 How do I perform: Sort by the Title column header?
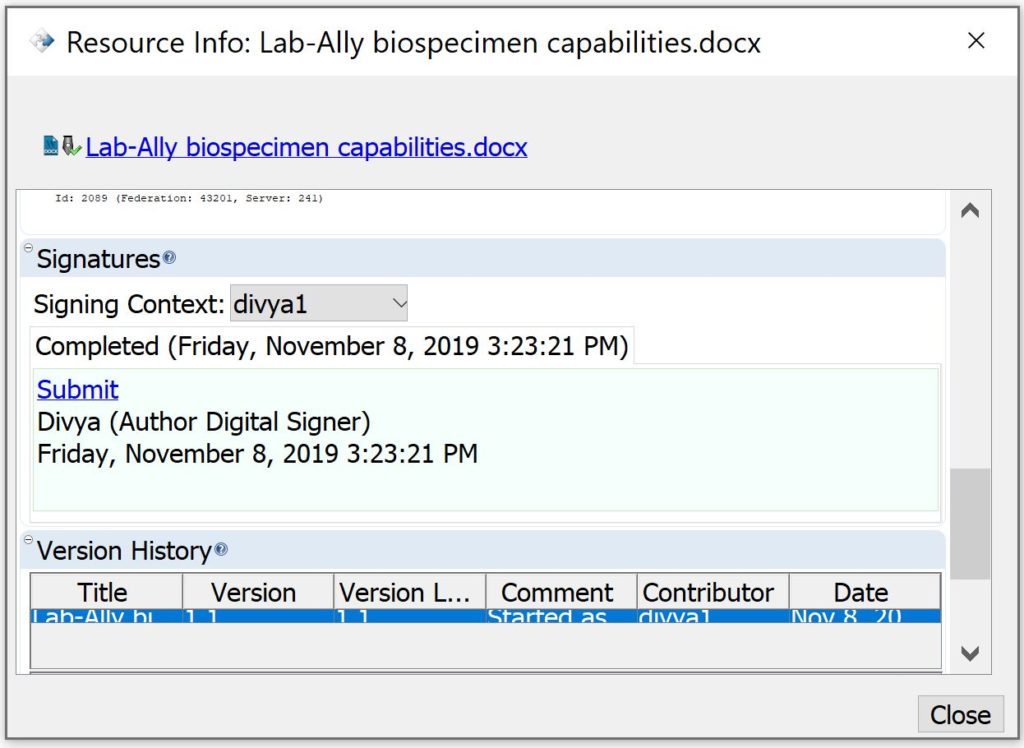pyautogui.click(x=103, y=592)
